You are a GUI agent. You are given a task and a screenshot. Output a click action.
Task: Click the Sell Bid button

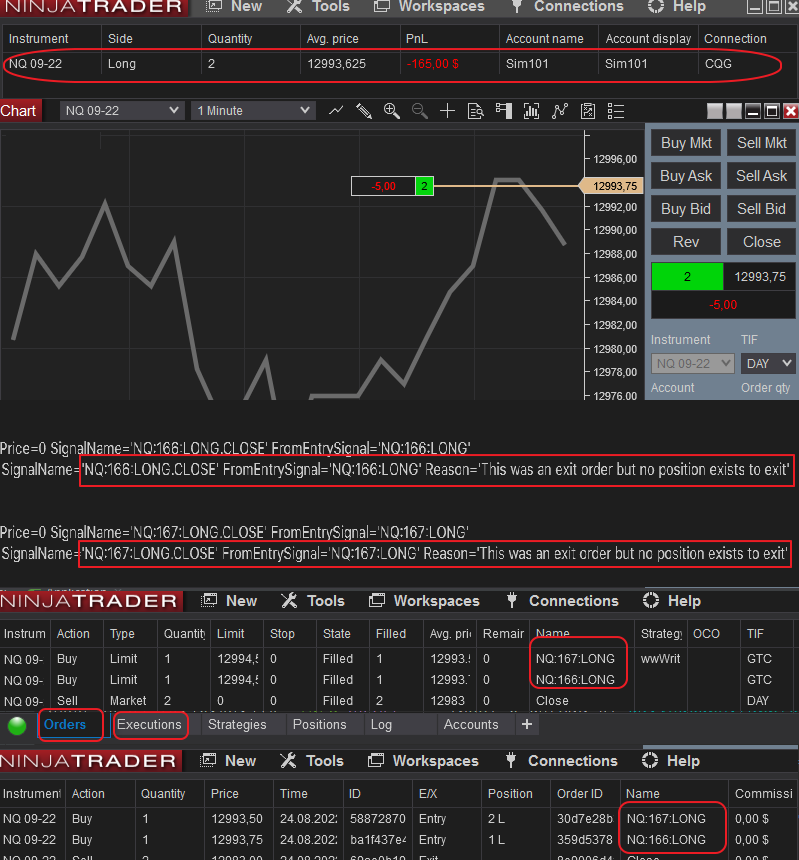point(762,209)
